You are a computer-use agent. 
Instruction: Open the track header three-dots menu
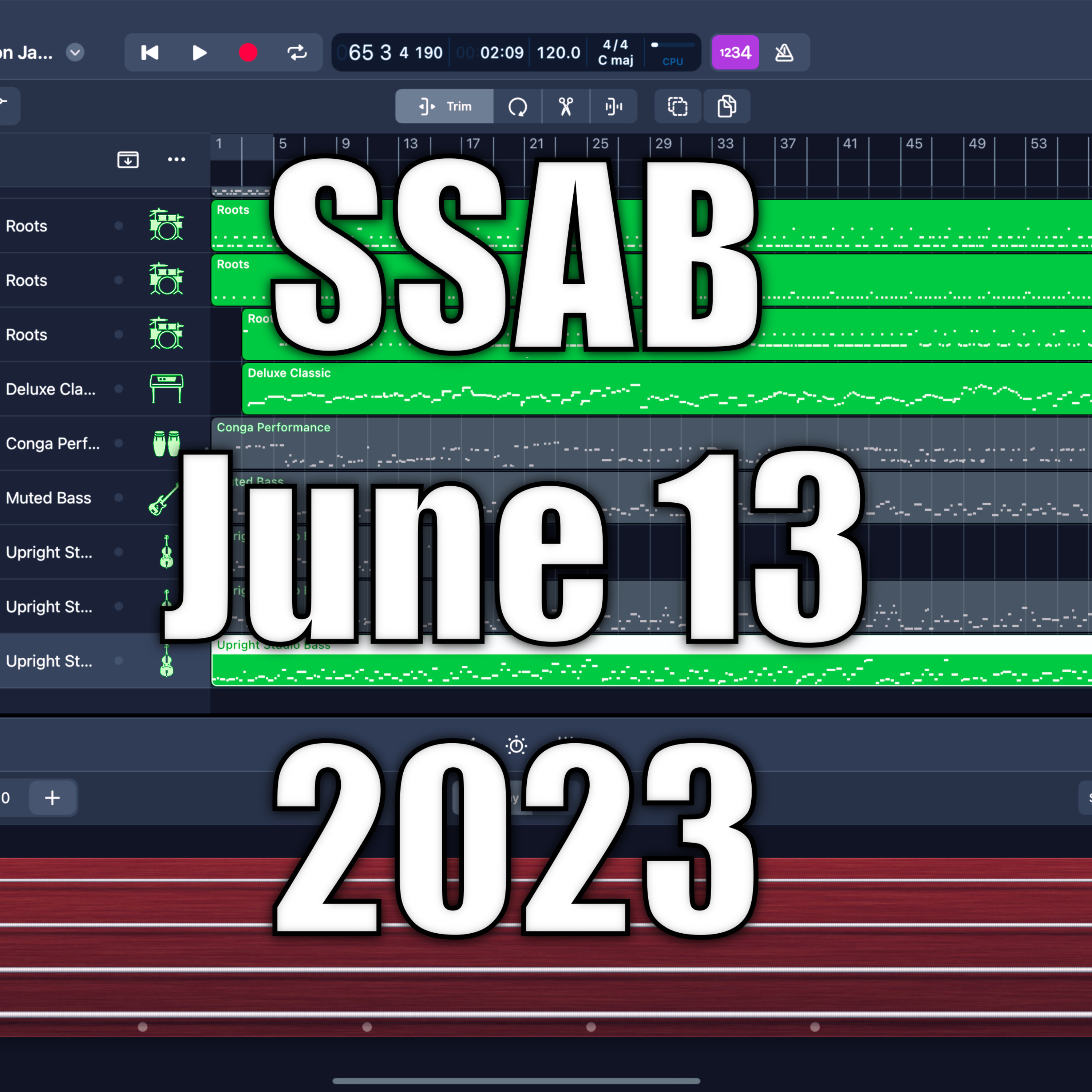tap(176, 159)
